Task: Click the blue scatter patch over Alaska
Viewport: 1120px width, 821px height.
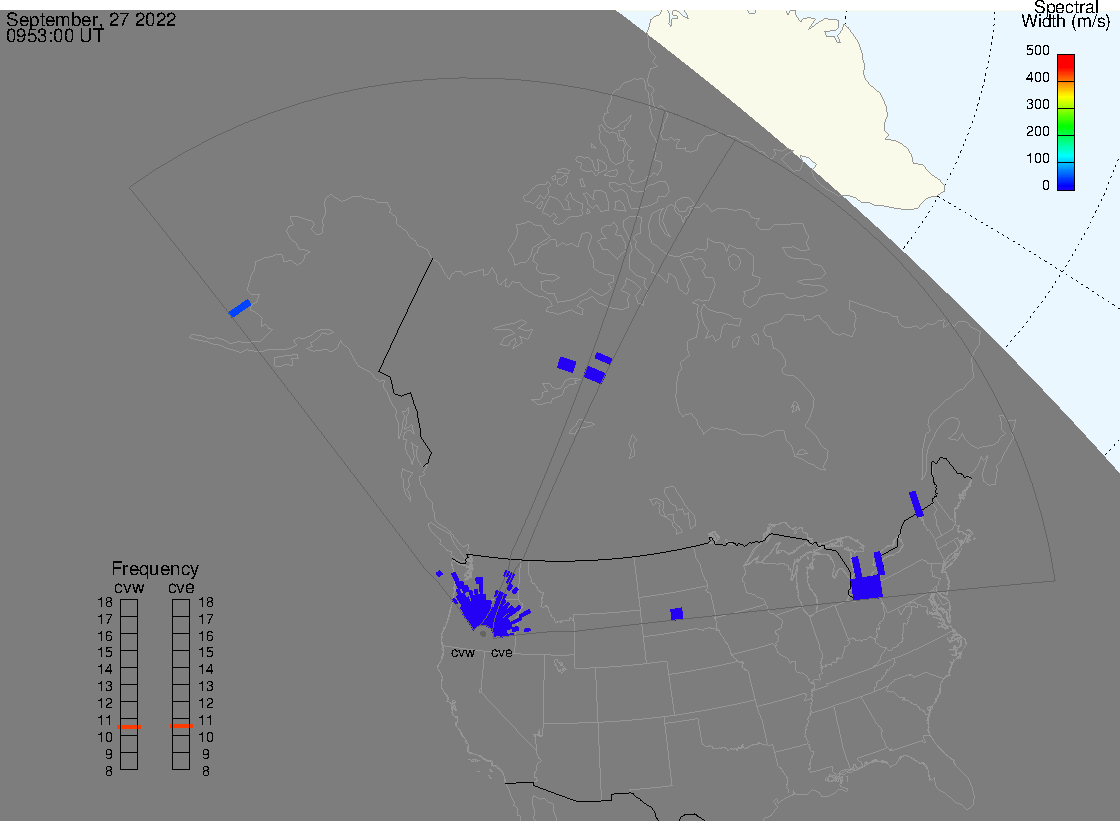Action: click(239, 308)
